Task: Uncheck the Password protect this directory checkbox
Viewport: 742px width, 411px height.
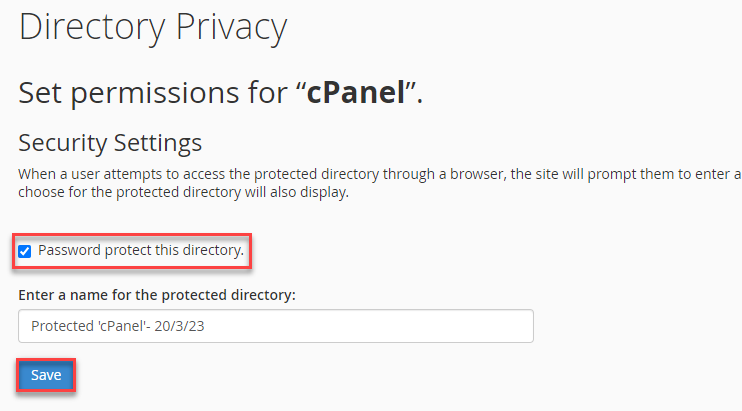Action: click(x=25, y=251)
